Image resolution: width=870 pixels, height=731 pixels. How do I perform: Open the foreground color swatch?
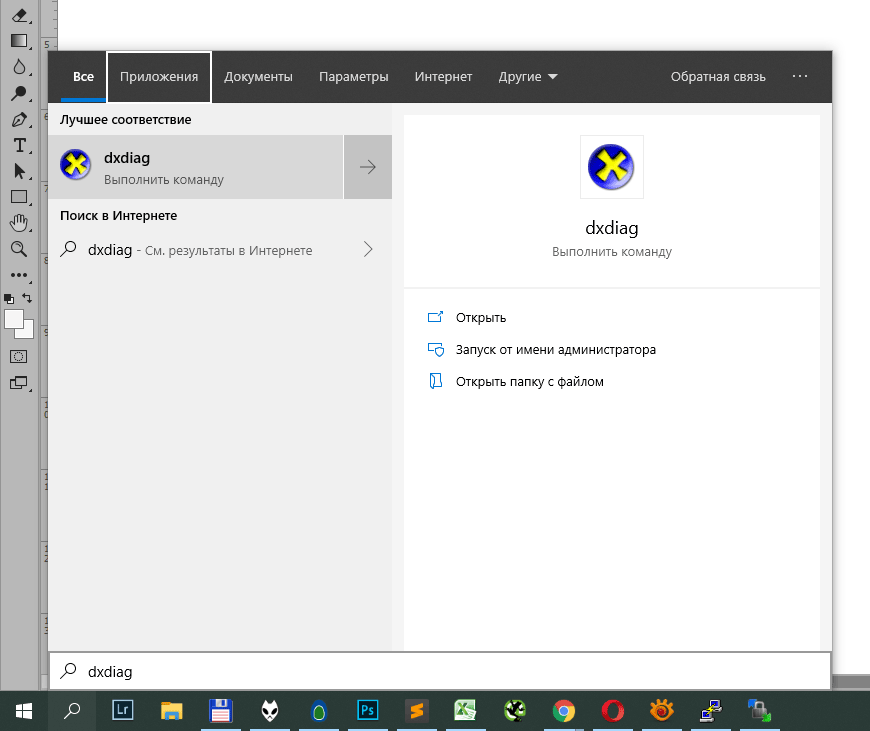pos(14,319)
